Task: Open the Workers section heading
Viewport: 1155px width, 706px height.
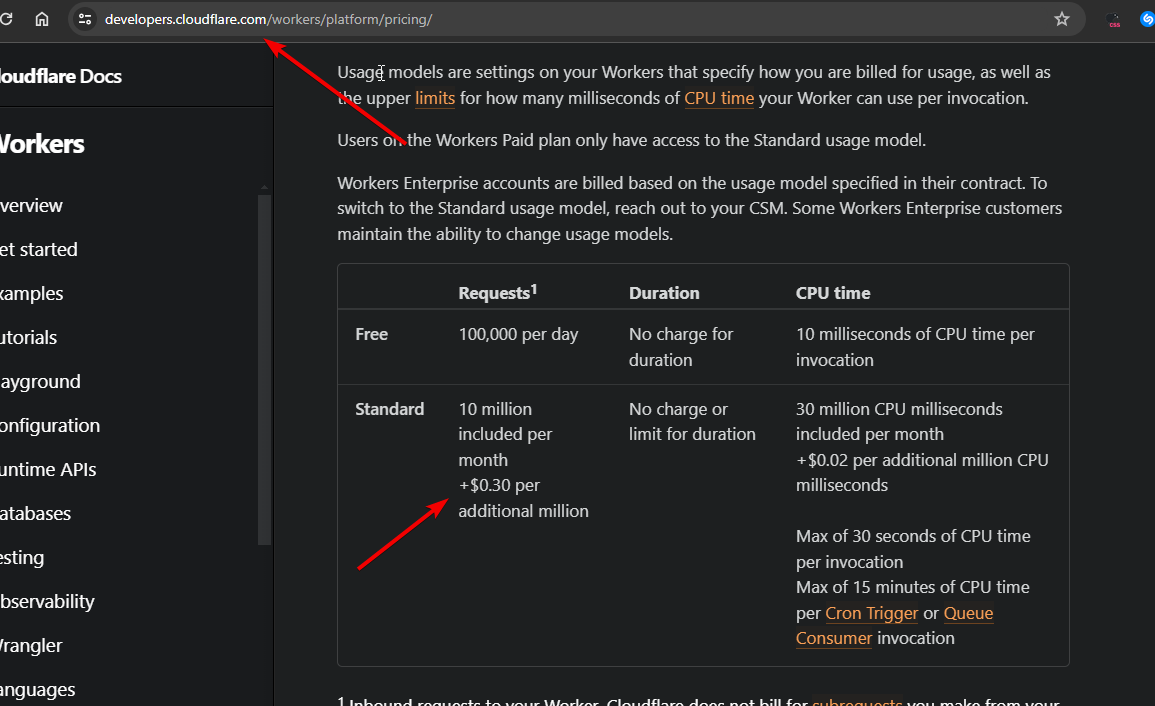Action: point(42,144)
